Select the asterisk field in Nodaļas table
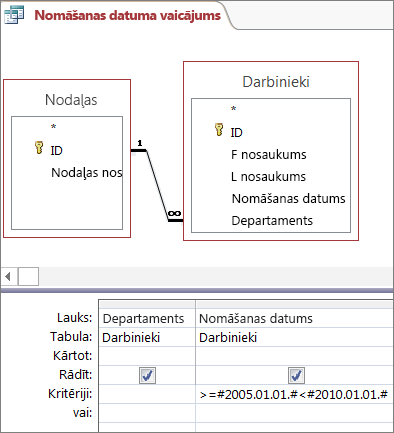This screenshot has width=394, height=433. (x=53, y=127)
